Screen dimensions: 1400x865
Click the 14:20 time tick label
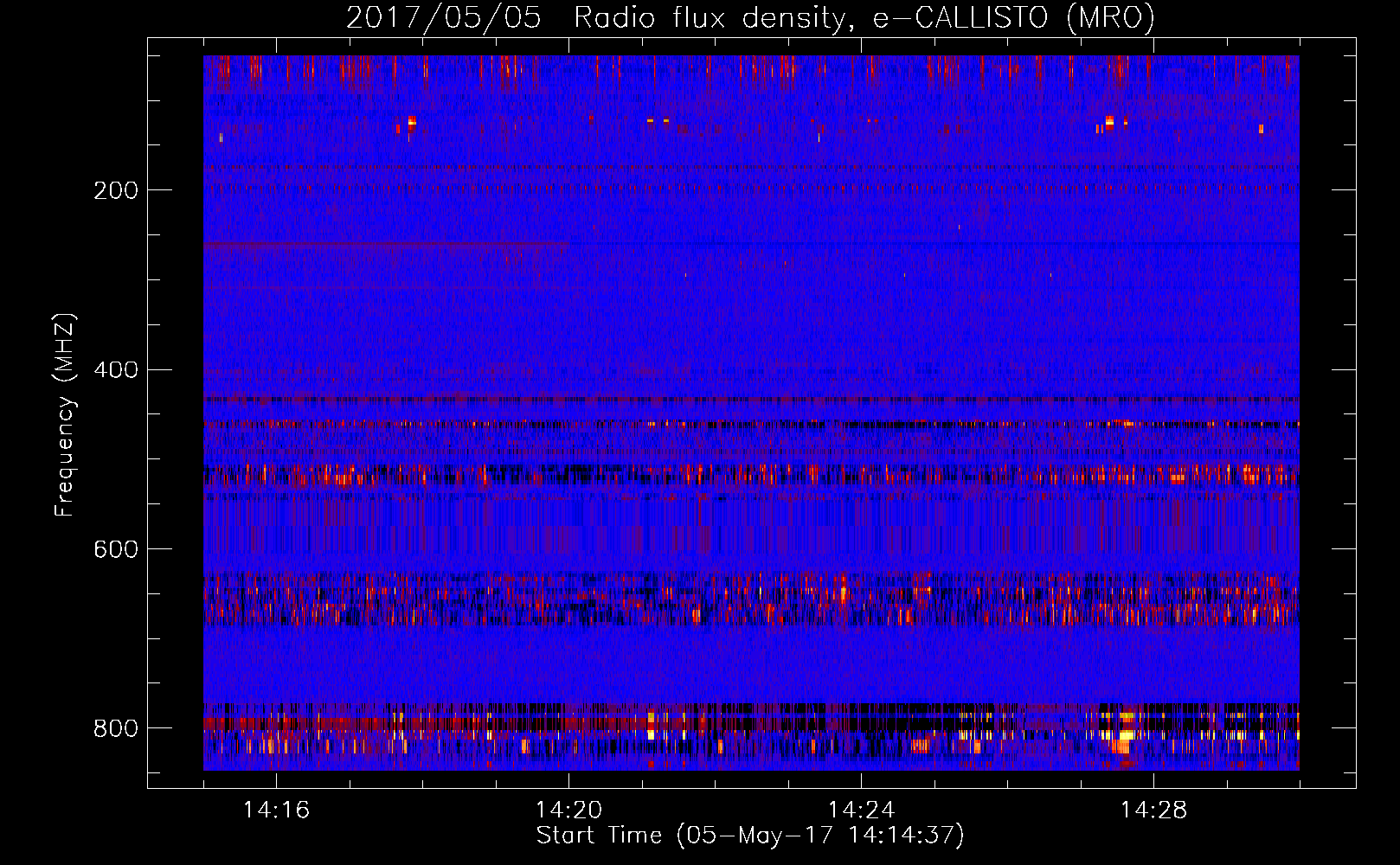pos(568,811)
